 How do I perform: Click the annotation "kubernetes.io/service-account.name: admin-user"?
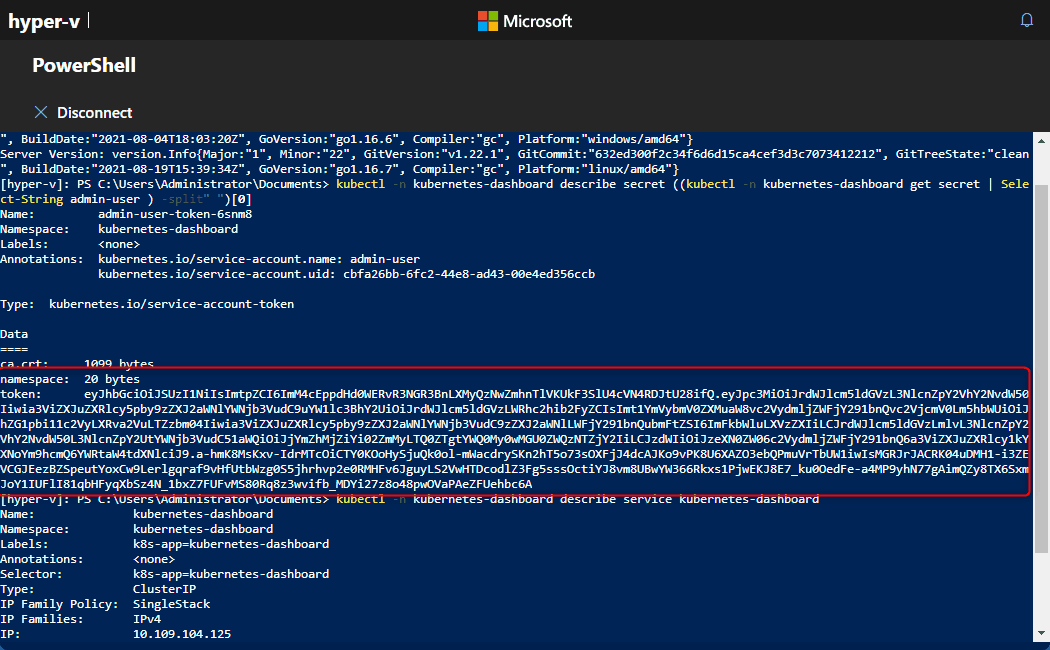click(x=259, y=259)
